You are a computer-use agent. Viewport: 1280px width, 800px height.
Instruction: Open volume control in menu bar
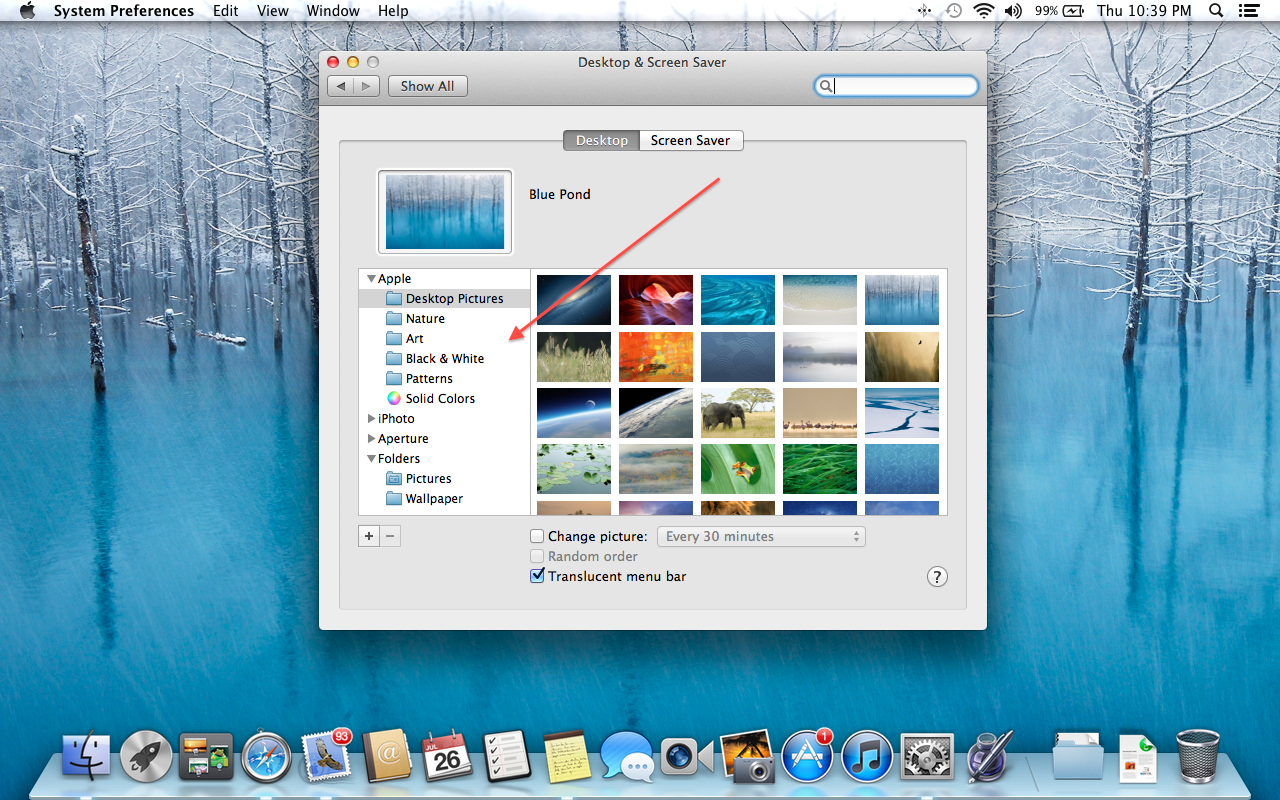point(1013,11)
